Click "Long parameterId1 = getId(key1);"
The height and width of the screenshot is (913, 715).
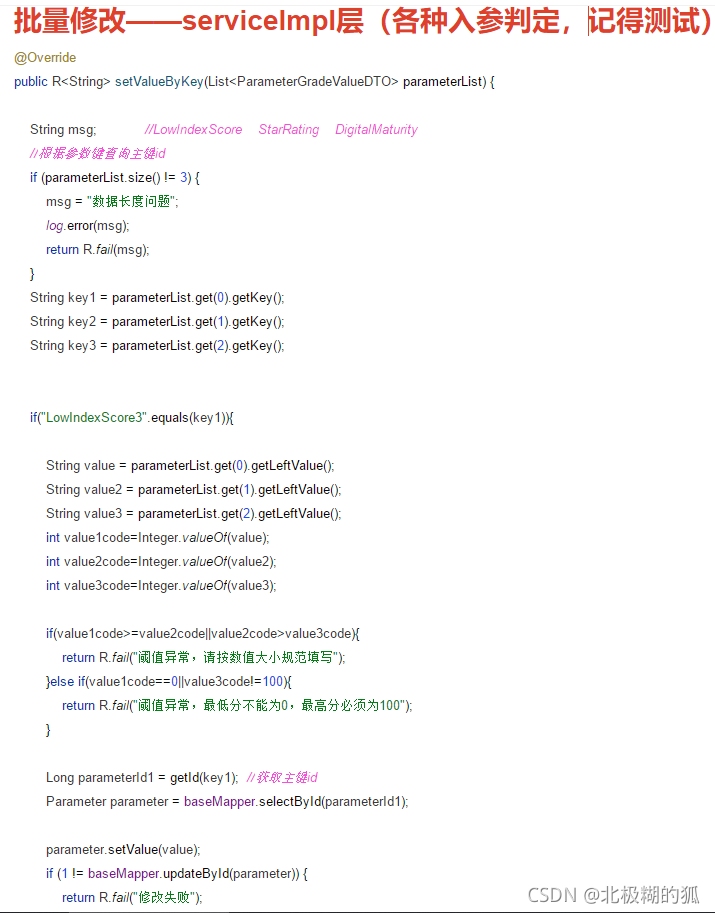pos(142,777)
